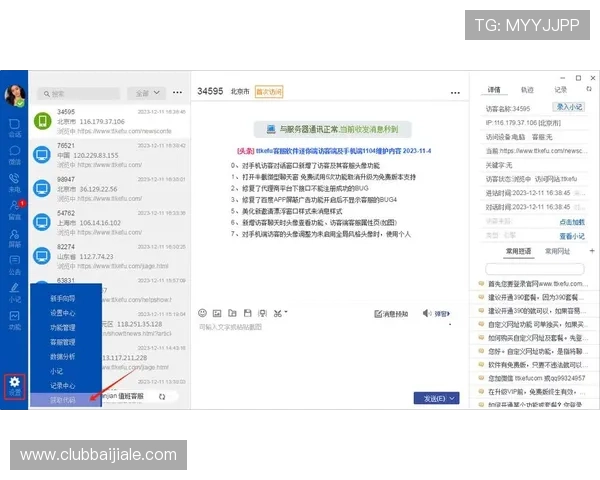Click the 弹窗 popup option
Screen dimensions: 600x480
[442, 314]
